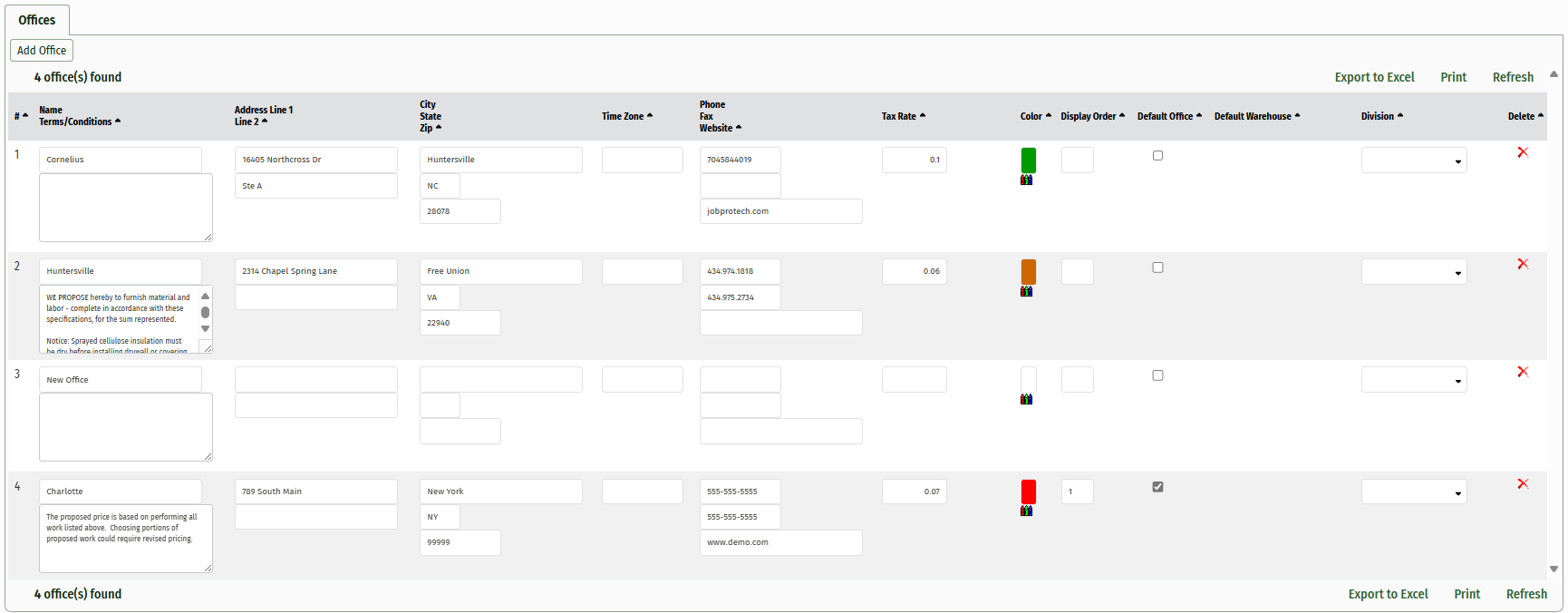Open color picker icon under Cornelius green swatch
Viewport: 1568px width, 613px height.
(x=1026, y=180)
